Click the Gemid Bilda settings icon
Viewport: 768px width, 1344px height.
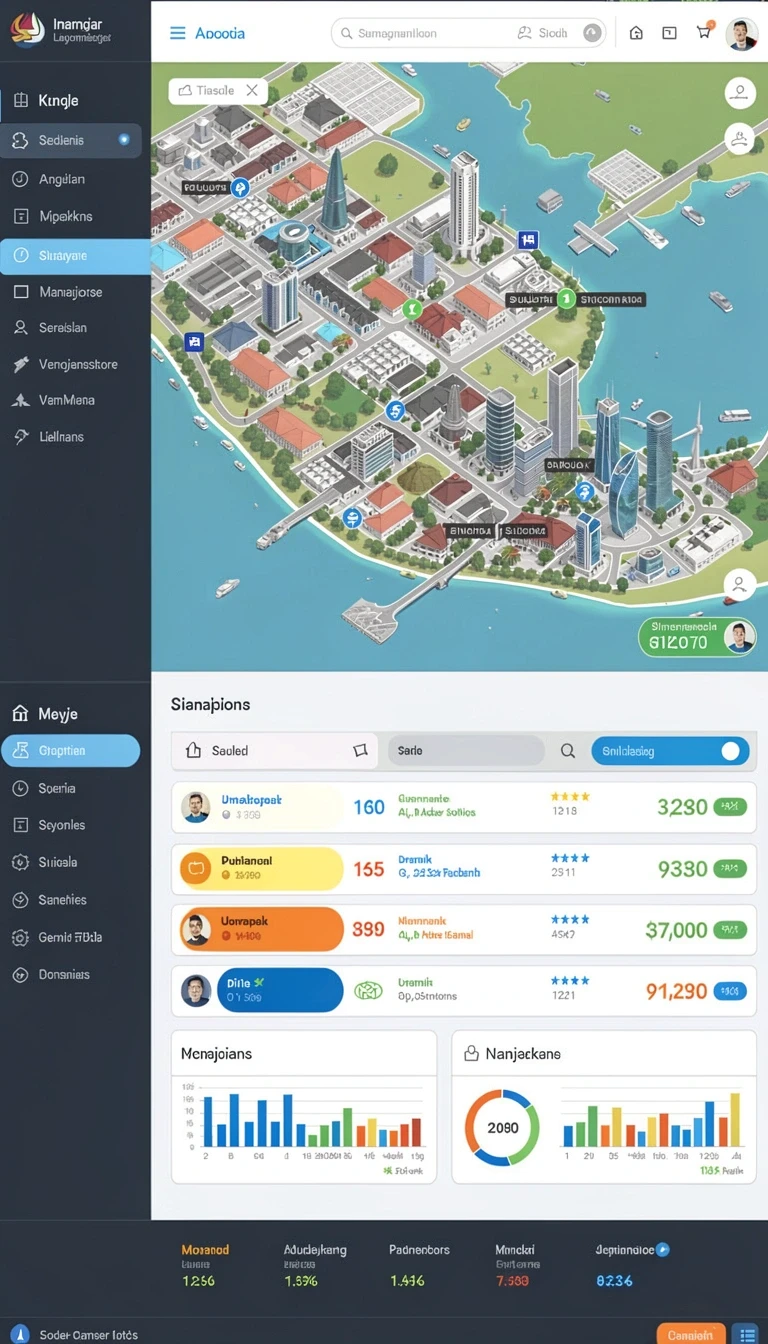click(20, 938)
